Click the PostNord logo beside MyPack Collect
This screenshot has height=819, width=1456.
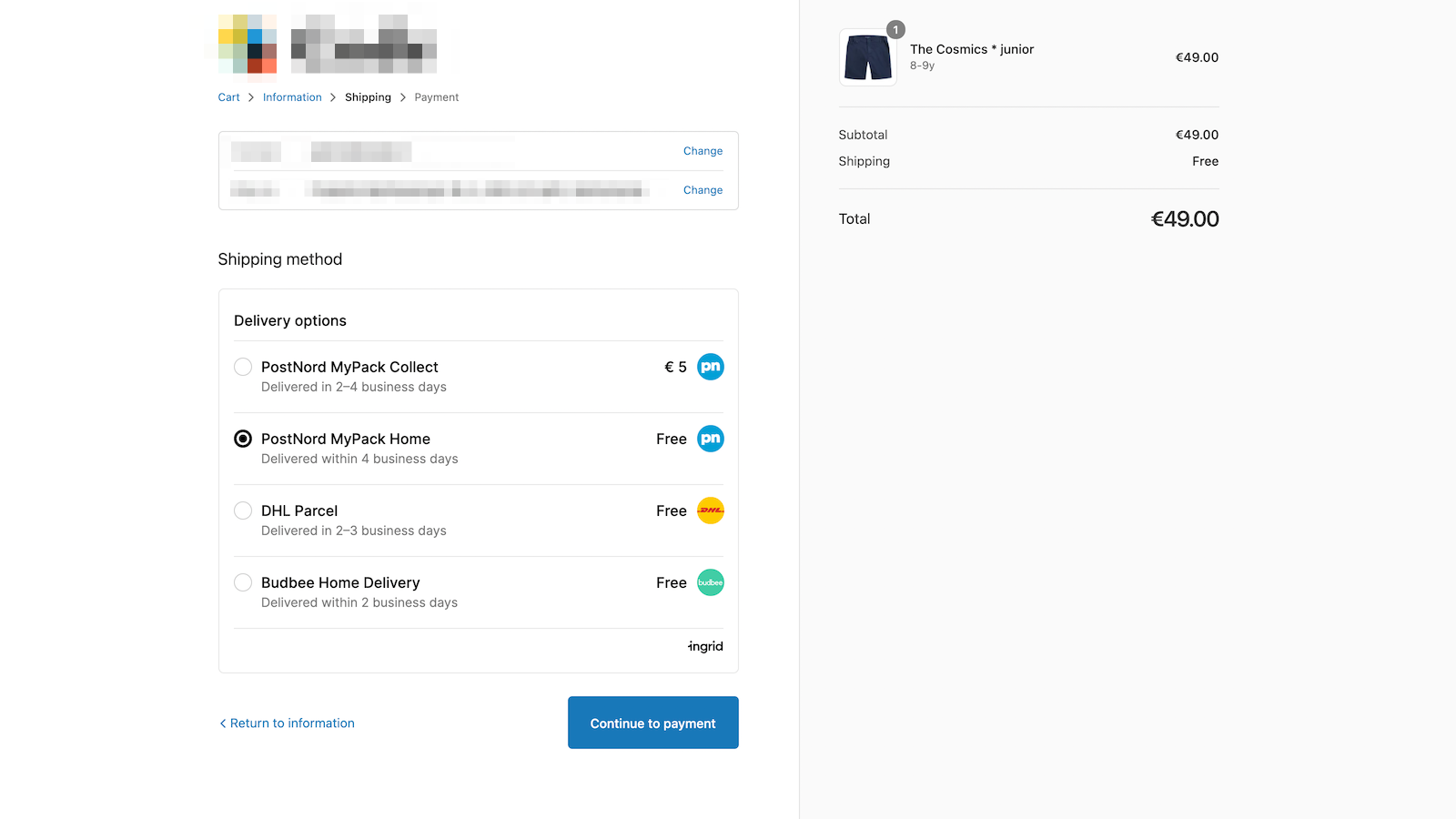[710, 367]
